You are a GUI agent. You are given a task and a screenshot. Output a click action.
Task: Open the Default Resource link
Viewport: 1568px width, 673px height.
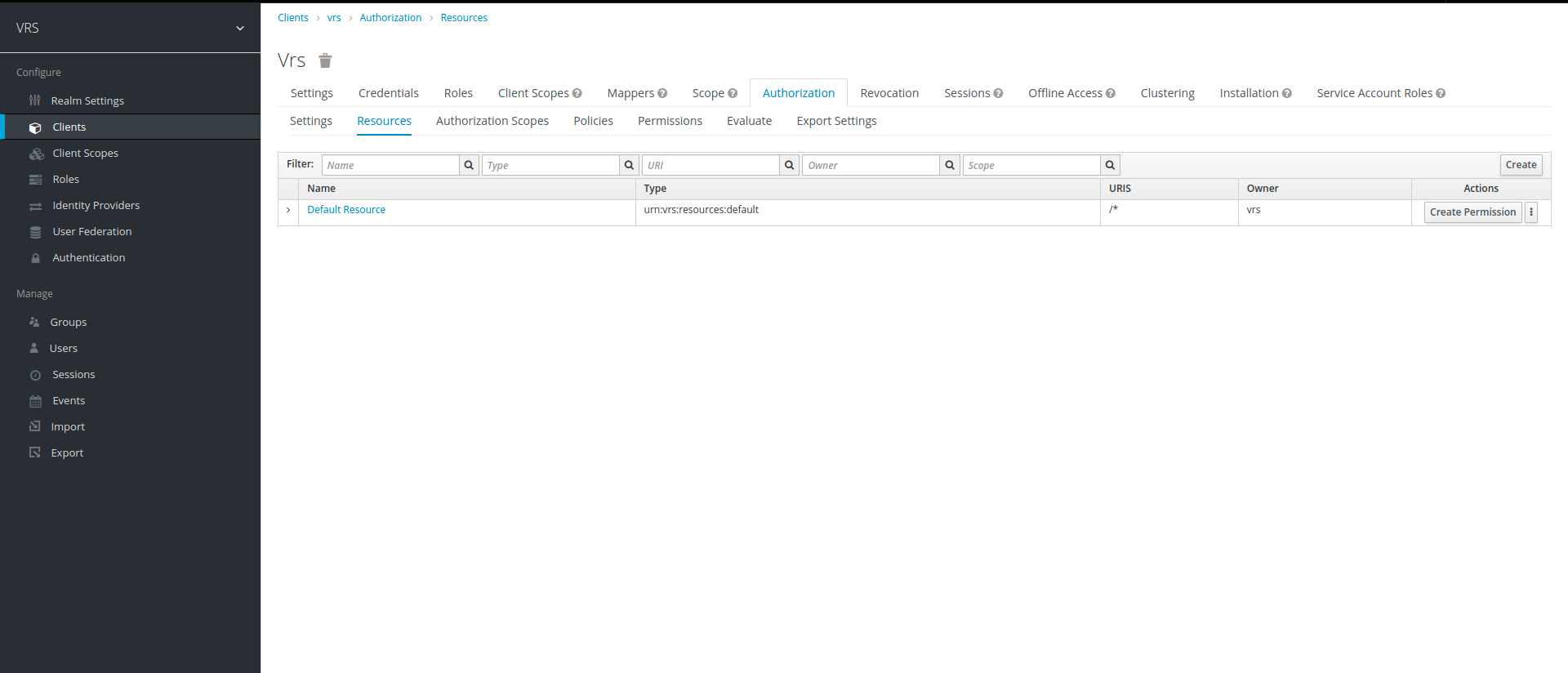[x=346, y=210]
